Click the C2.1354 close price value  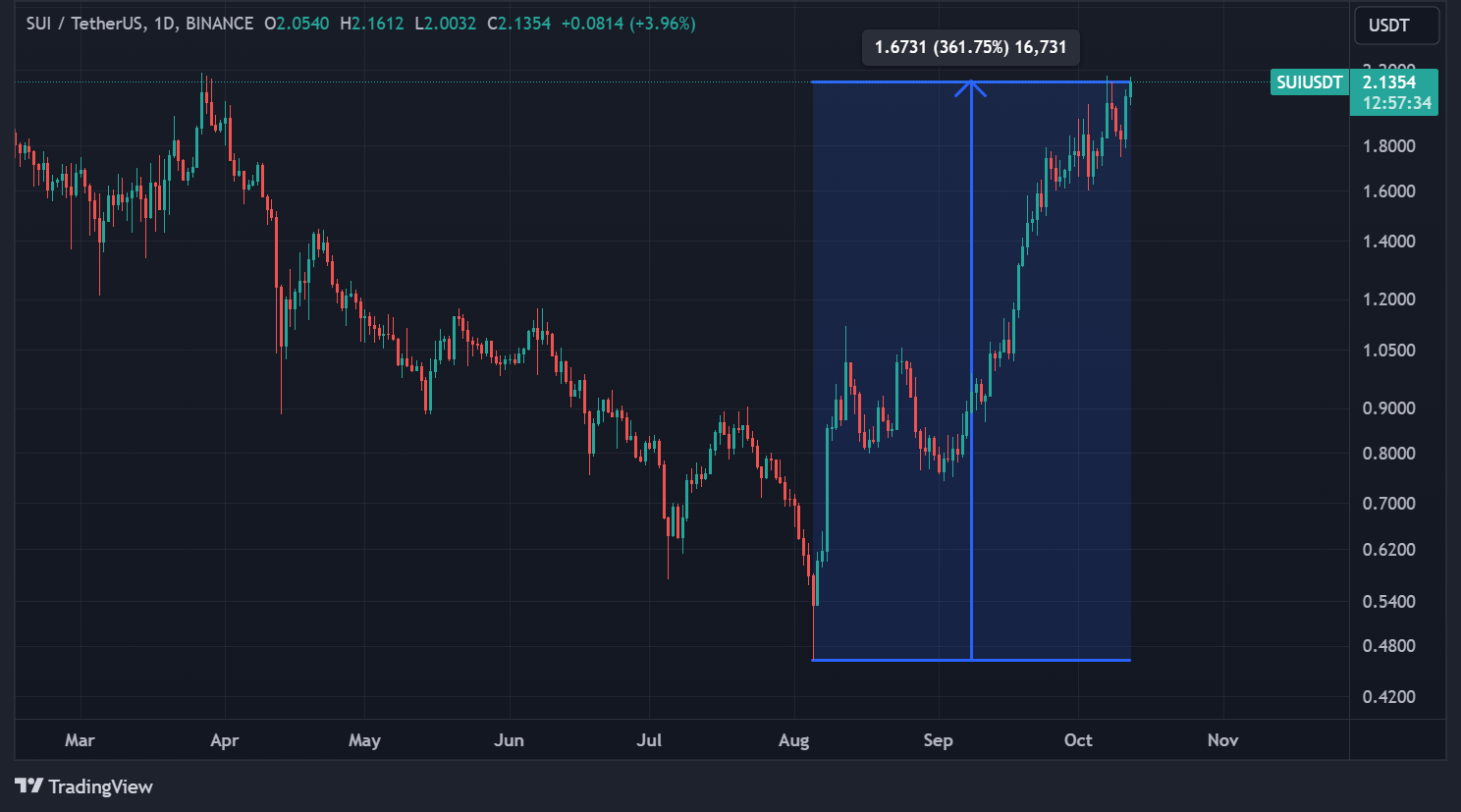(x=520, y=23)
